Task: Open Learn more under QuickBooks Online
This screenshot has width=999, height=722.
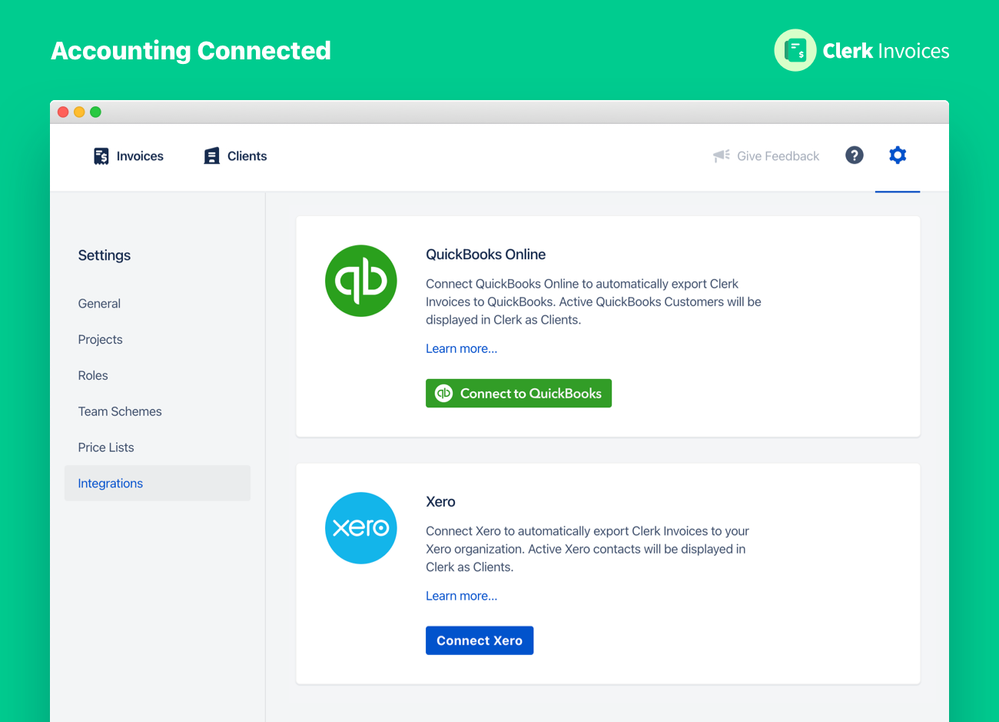Action: coord(461,348)
